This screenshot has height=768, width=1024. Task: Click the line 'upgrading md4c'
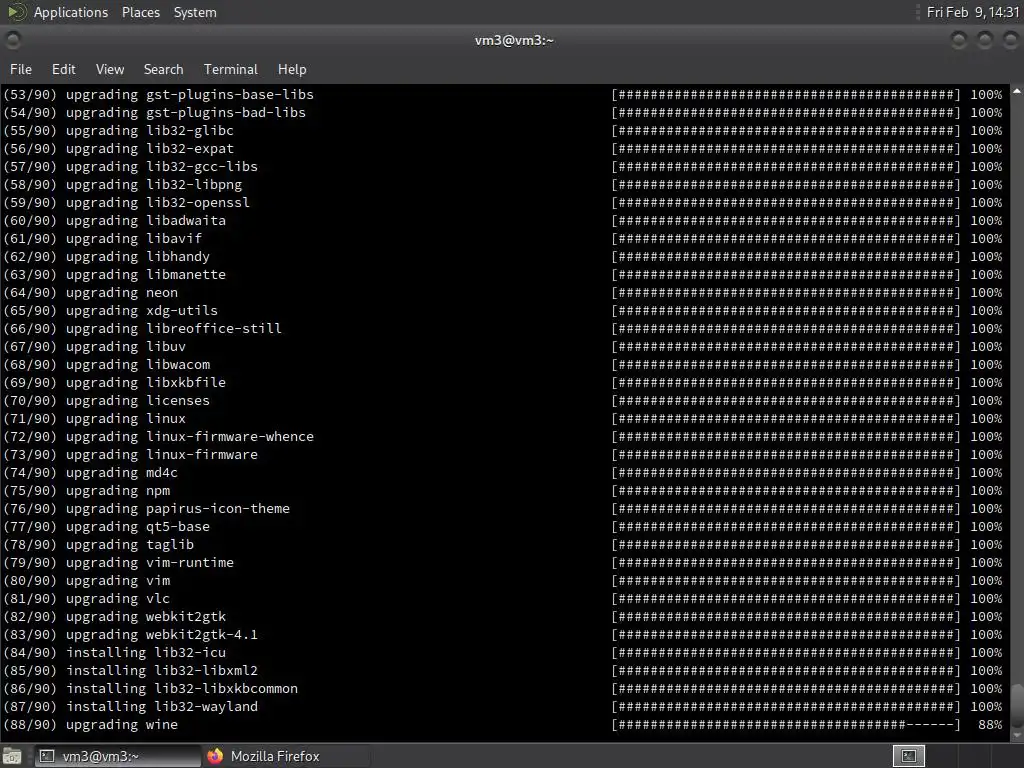[x=121, y=473]
